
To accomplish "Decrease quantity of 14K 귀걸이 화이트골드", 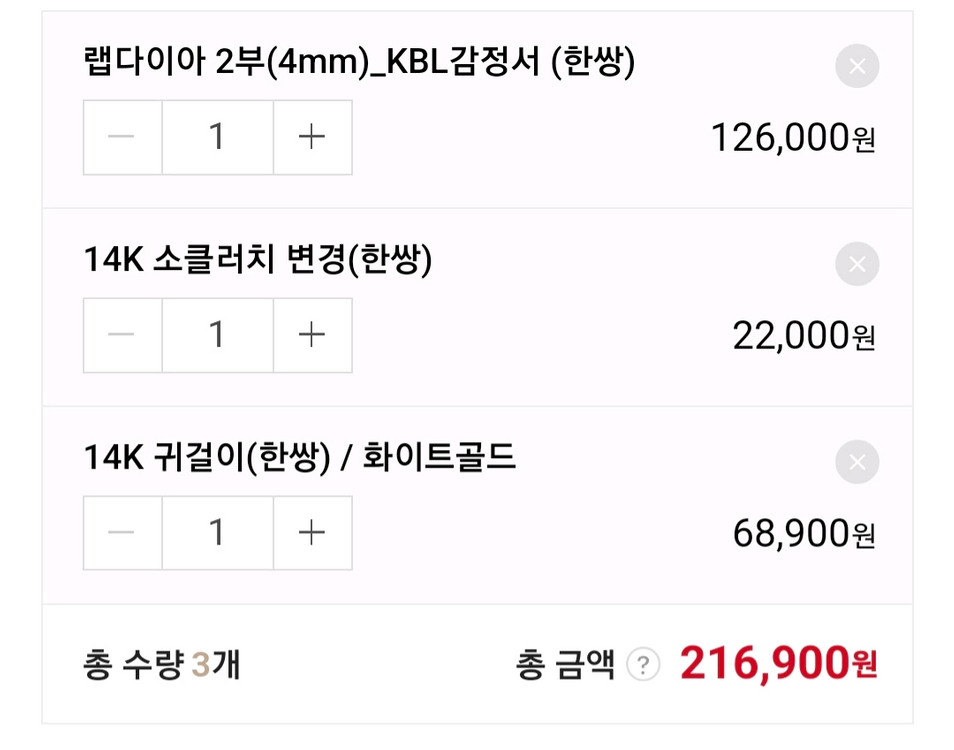I will point(121,532).
